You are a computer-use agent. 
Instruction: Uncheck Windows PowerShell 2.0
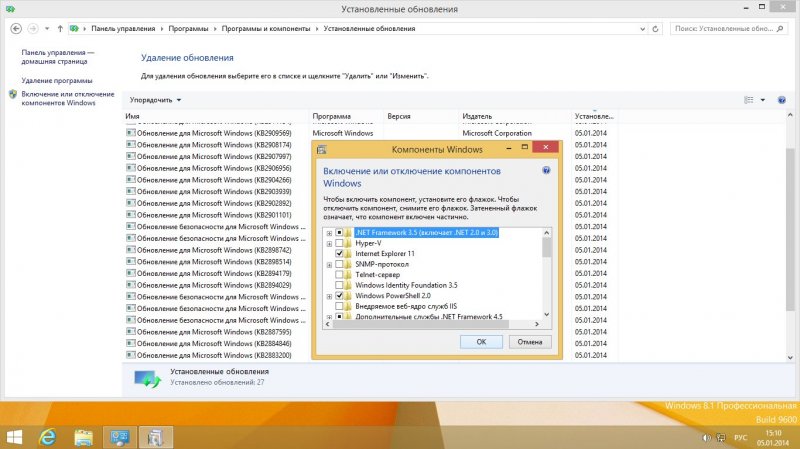(339, 296)
